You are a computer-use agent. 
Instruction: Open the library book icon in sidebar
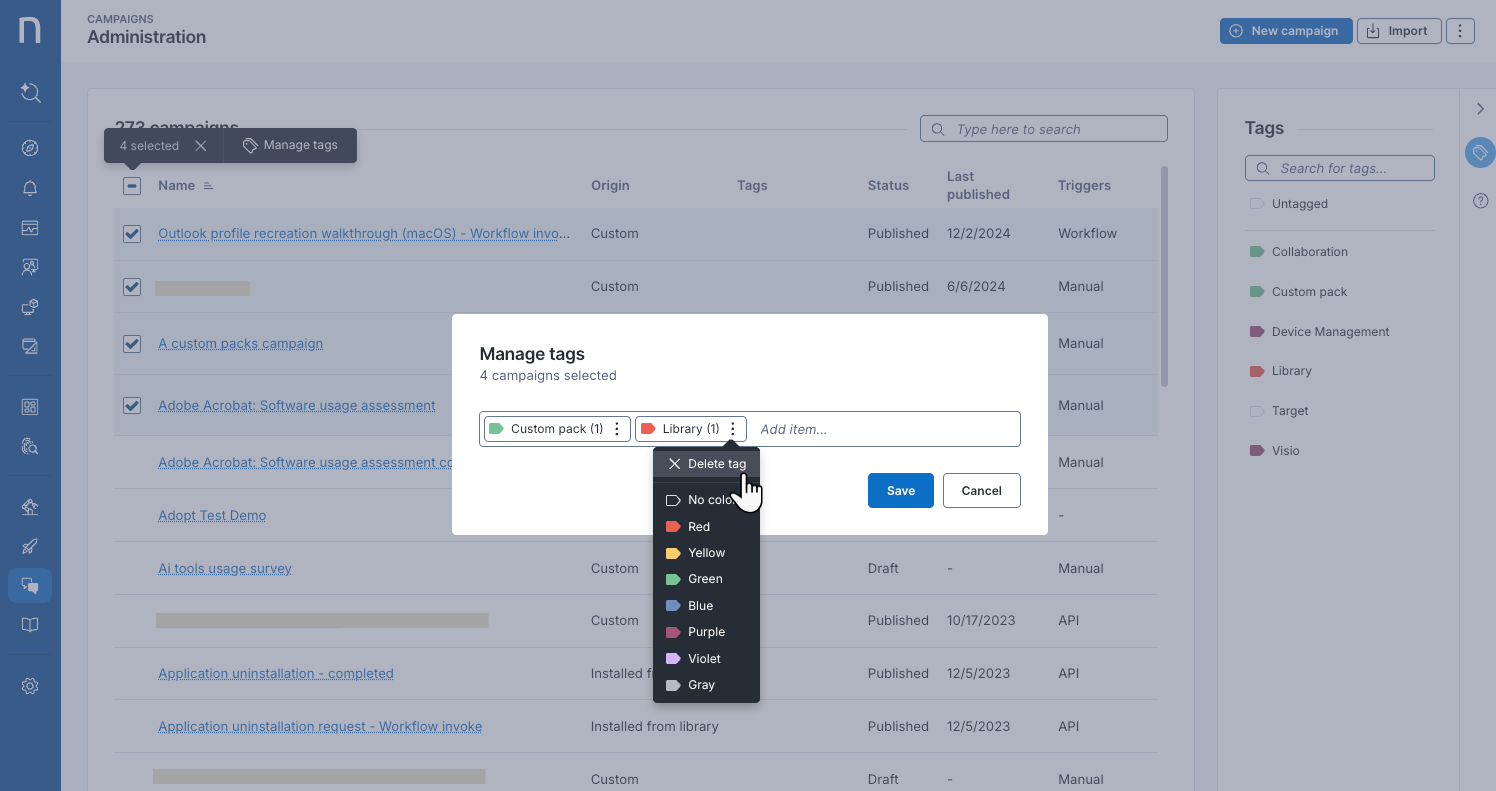30,625
